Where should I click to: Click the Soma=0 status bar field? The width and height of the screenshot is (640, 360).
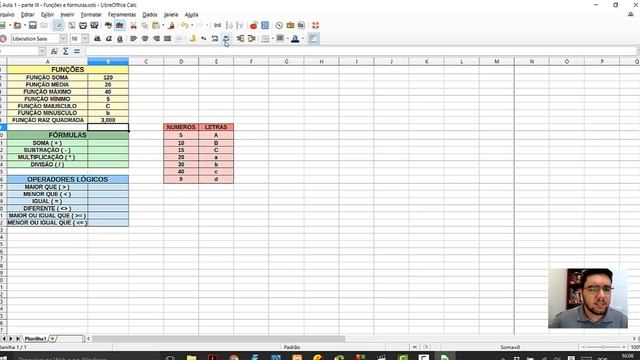(510, 347)
